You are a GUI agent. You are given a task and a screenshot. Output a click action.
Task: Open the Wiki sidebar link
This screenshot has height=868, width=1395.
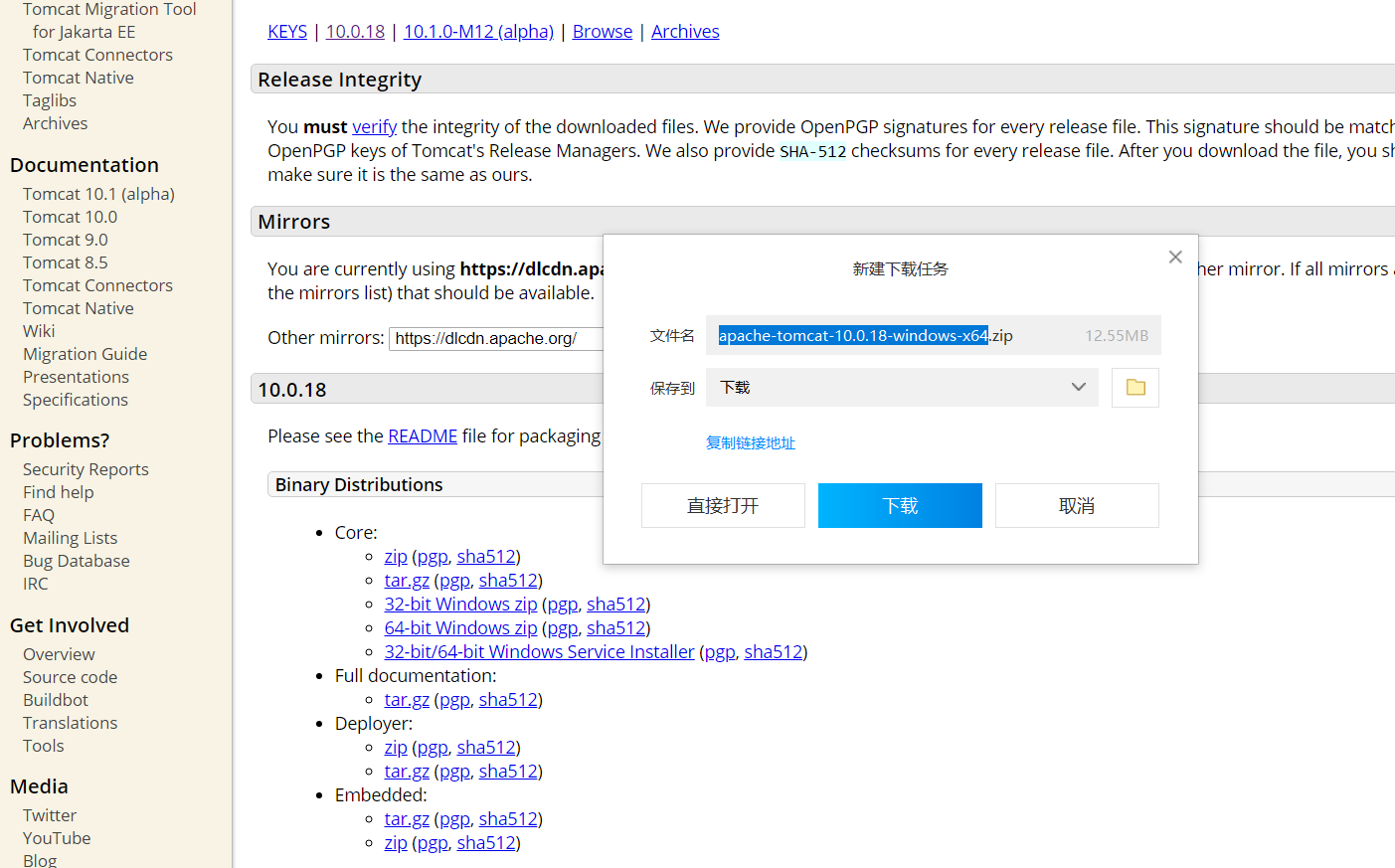coord(39,331)
